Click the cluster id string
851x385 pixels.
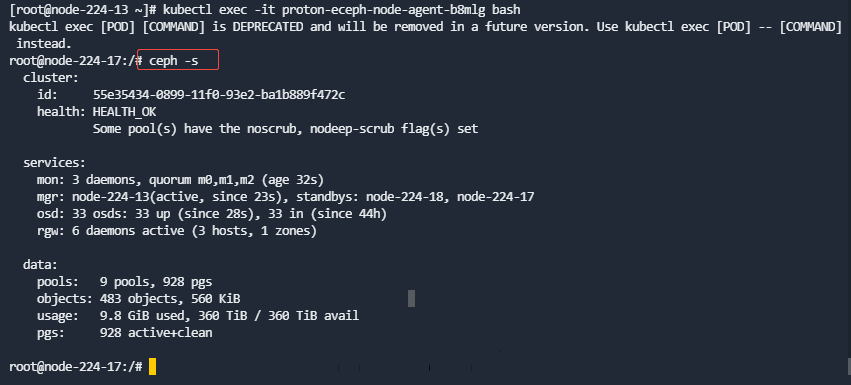219,95
